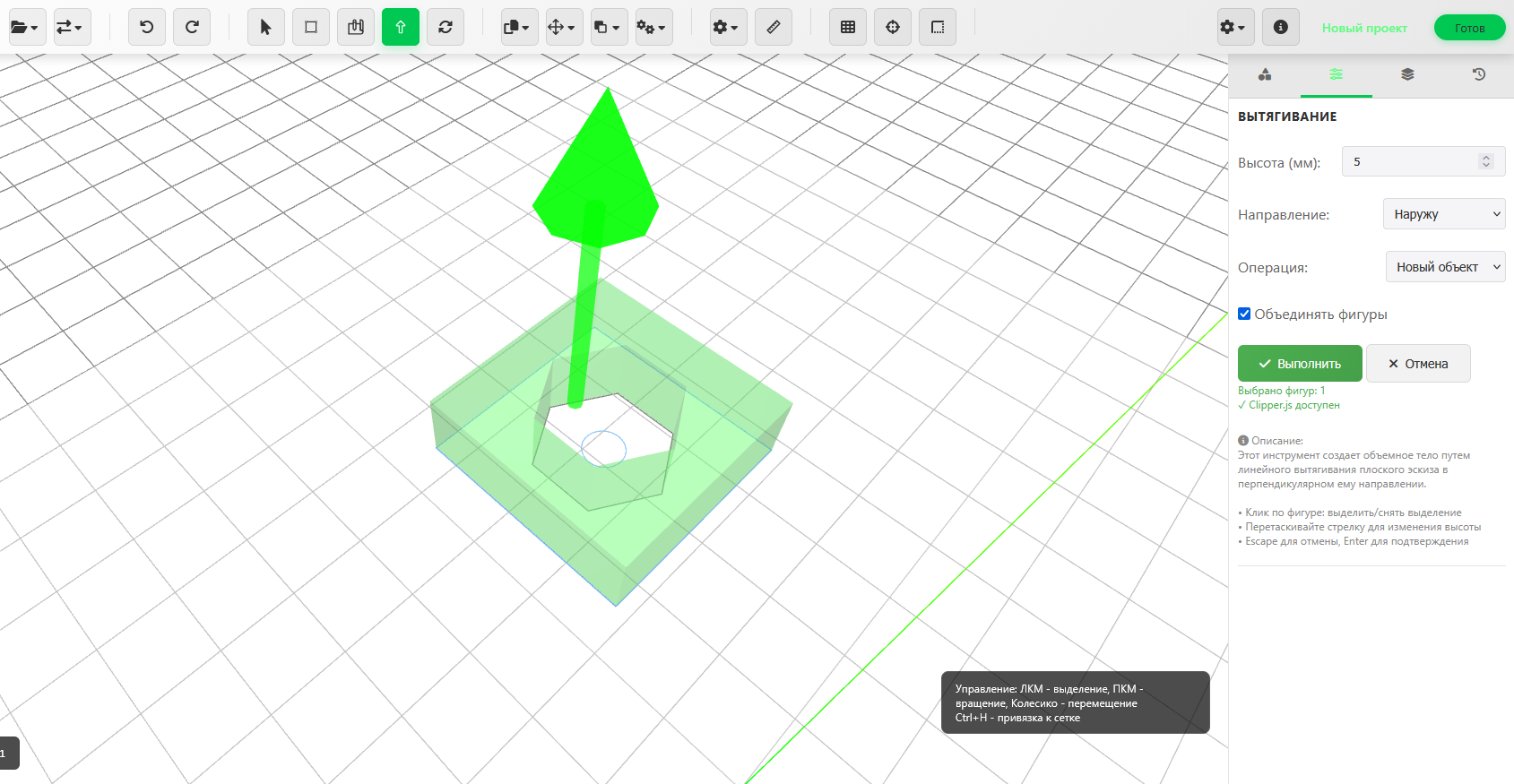Switch to the shapes panel tab
The height and width of the screenshot is (784, 1514).
[1265, 74]
